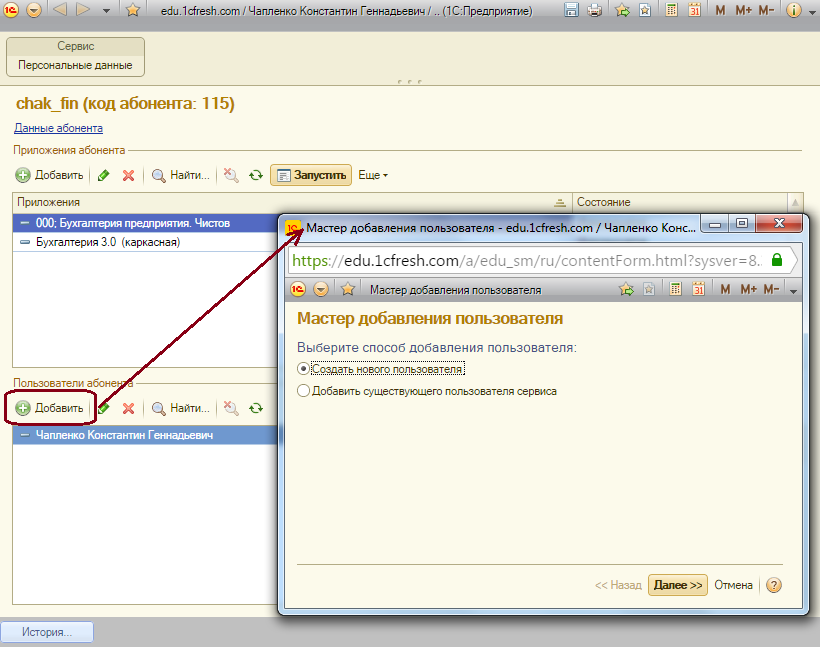Click favorites star in wizard toolbar
Image resolution: width=820 pixels, height=647 pixels.
(348, 289)
